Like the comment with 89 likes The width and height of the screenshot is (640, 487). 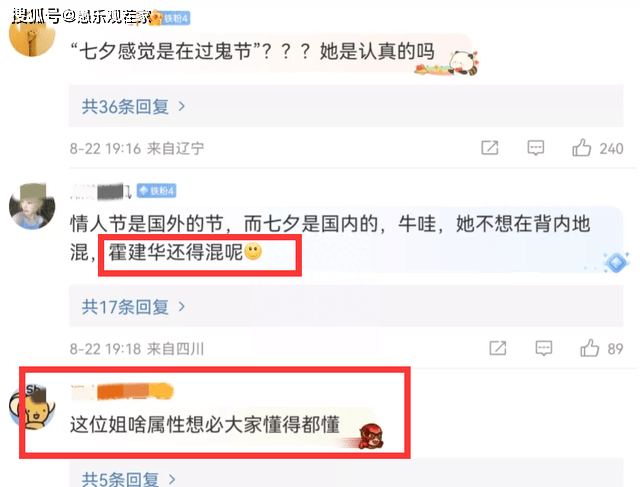(x=590, y=348)
